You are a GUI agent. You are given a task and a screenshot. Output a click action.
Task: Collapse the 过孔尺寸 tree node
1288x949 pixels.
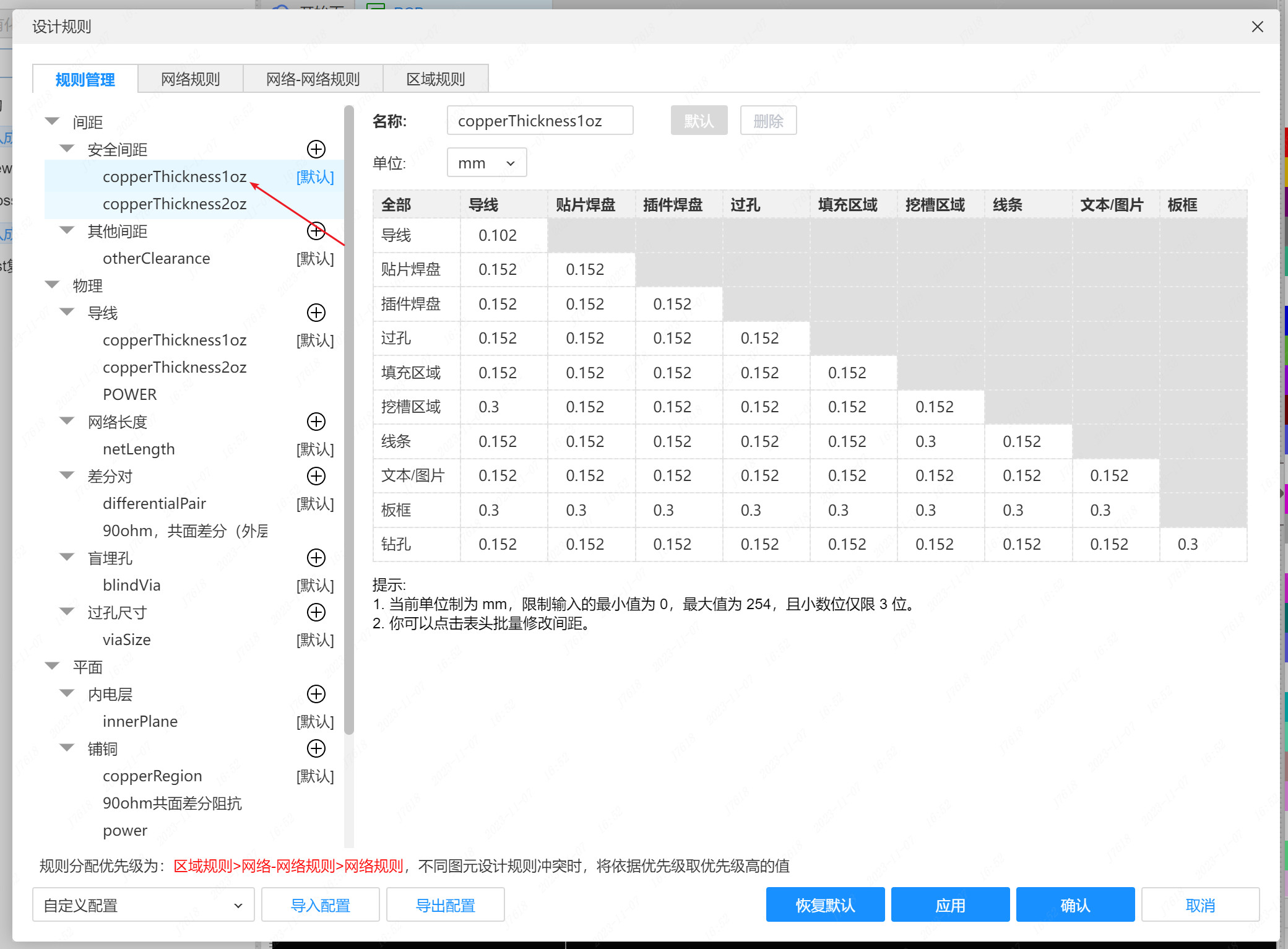pos(67,612)
